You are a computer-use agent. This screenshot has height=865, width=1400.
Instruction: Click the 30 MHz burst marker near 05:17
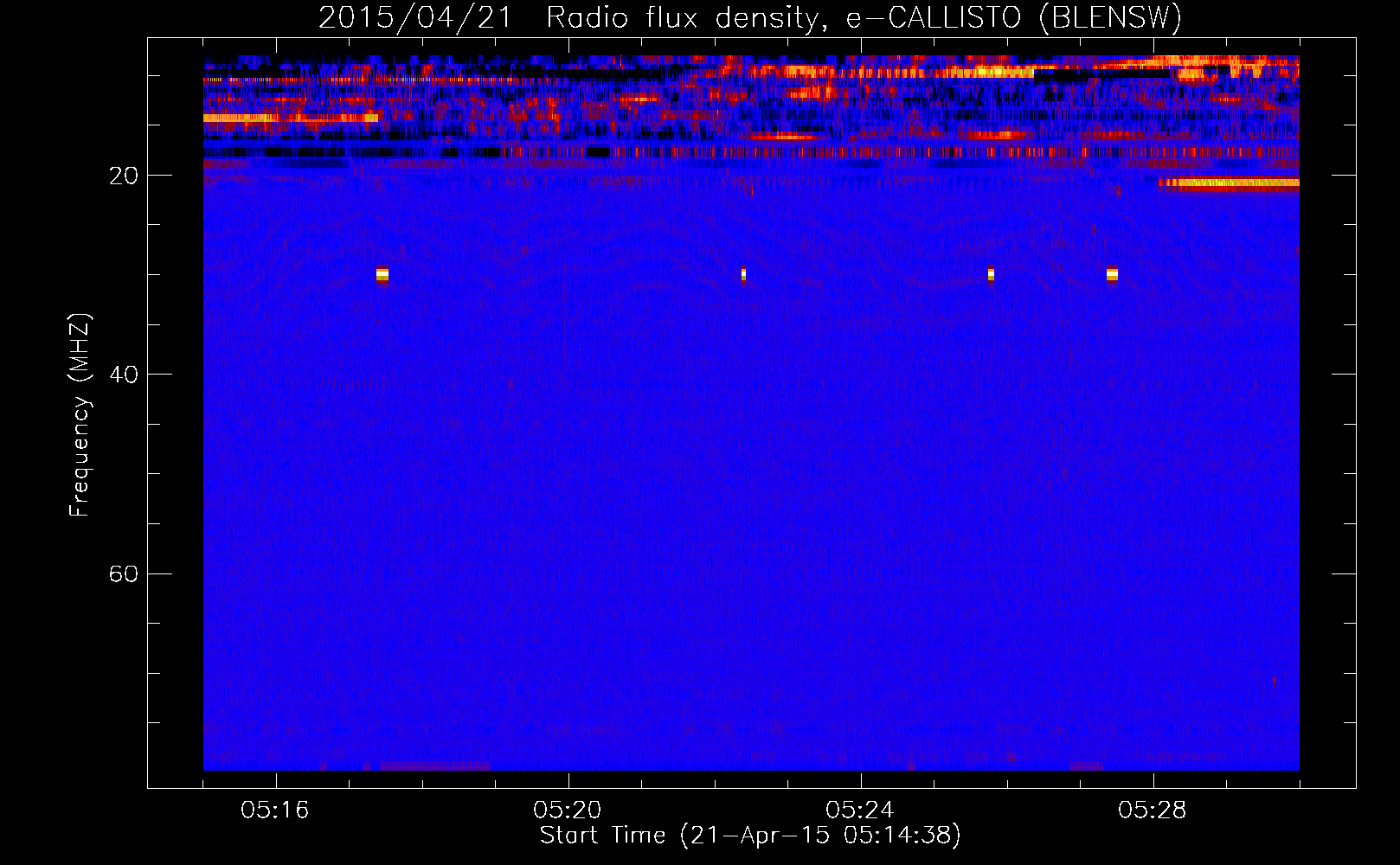tap(382, 274)
